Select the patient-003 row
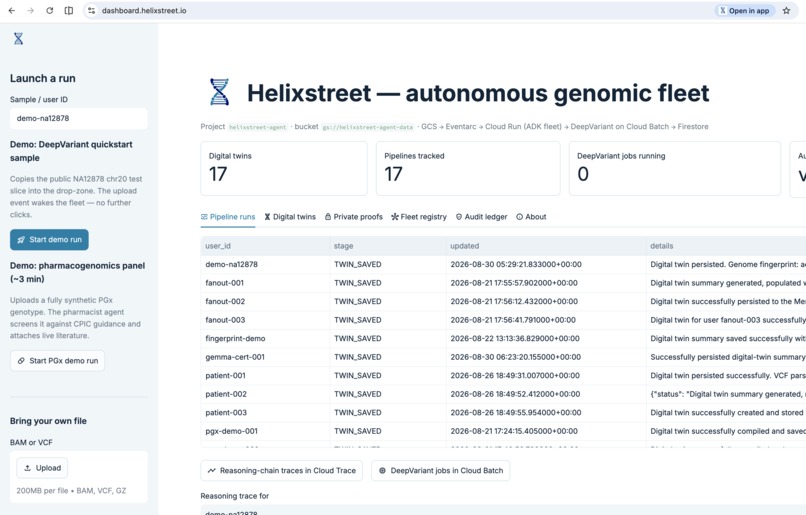This screenshot has height=515, width=806. [503, 412]
